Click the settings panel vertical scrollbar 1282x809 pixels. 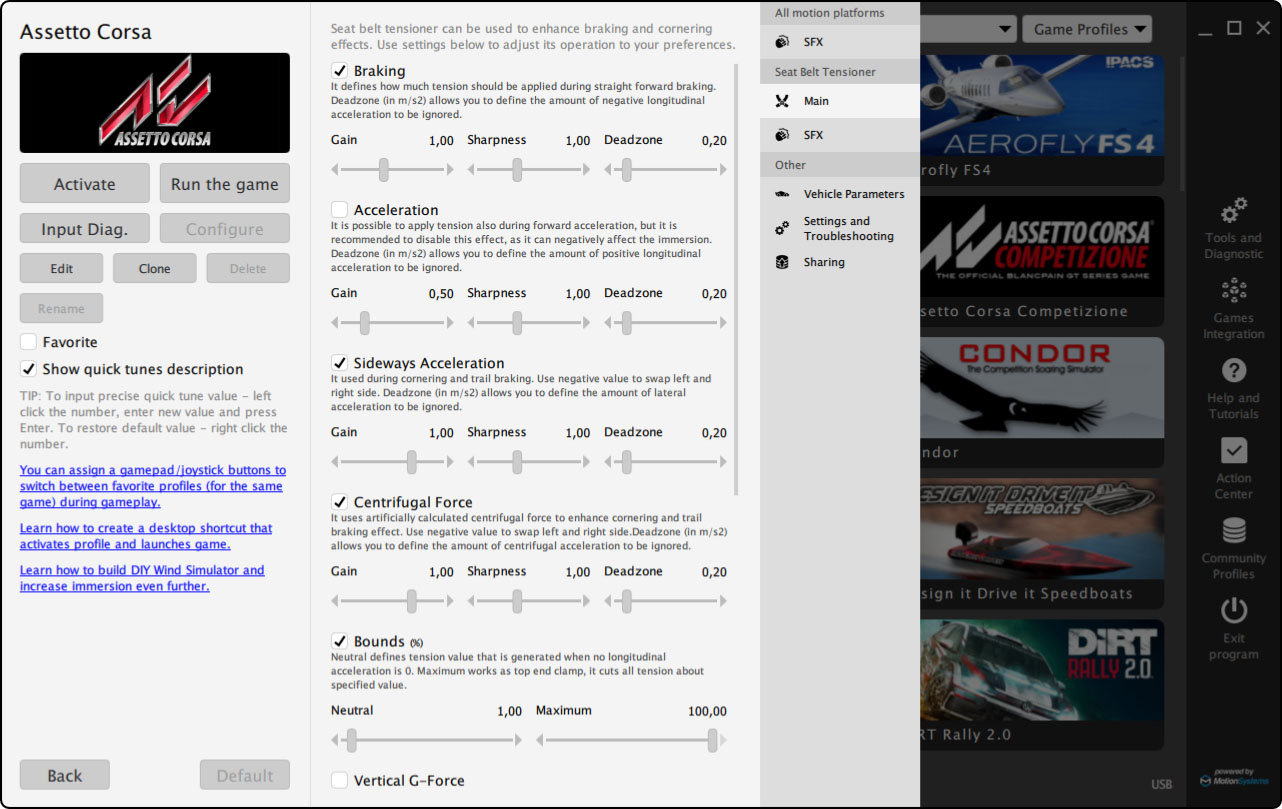pyautogui.click(x=737, y=280)
